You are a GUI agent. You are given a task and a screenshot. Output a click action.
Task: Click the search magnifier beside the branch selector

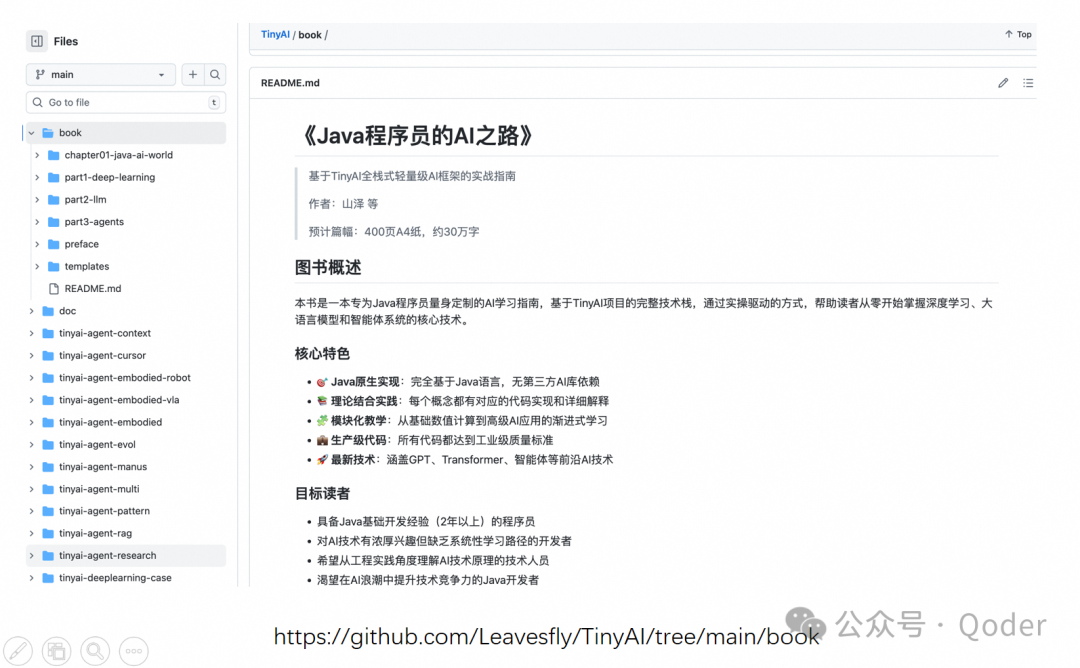coord(215,74)
